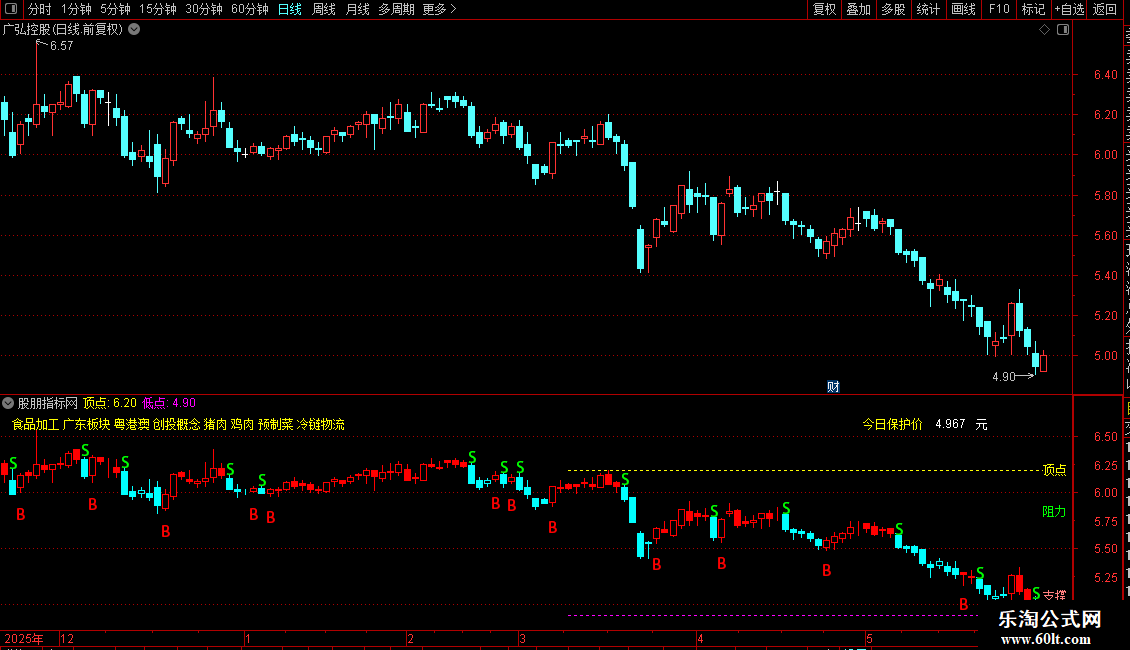Open F10 company information
1130x650 pixels.
pyautogui.click(x=999, y=9)
